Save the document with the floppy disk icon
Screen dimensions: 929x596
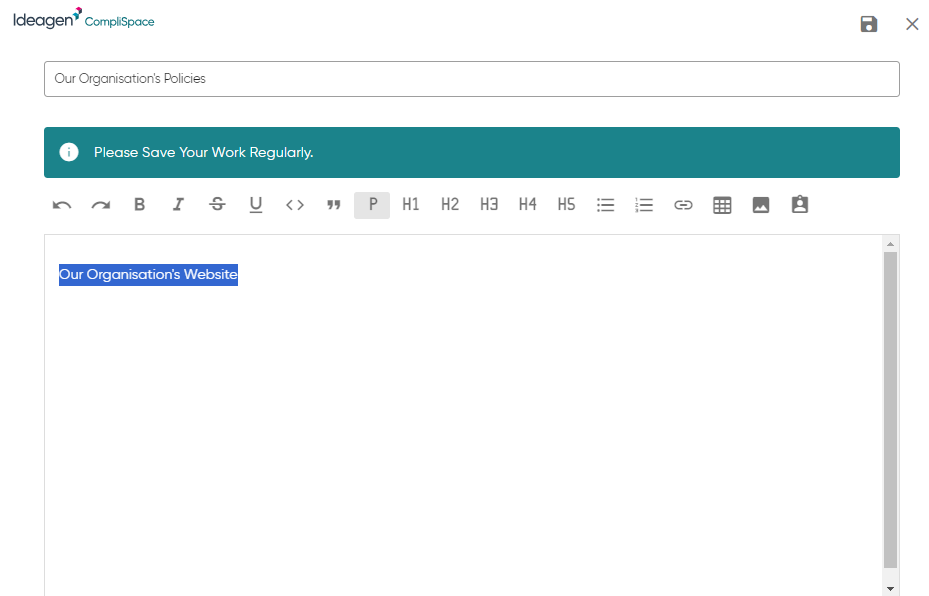point(869,24)
